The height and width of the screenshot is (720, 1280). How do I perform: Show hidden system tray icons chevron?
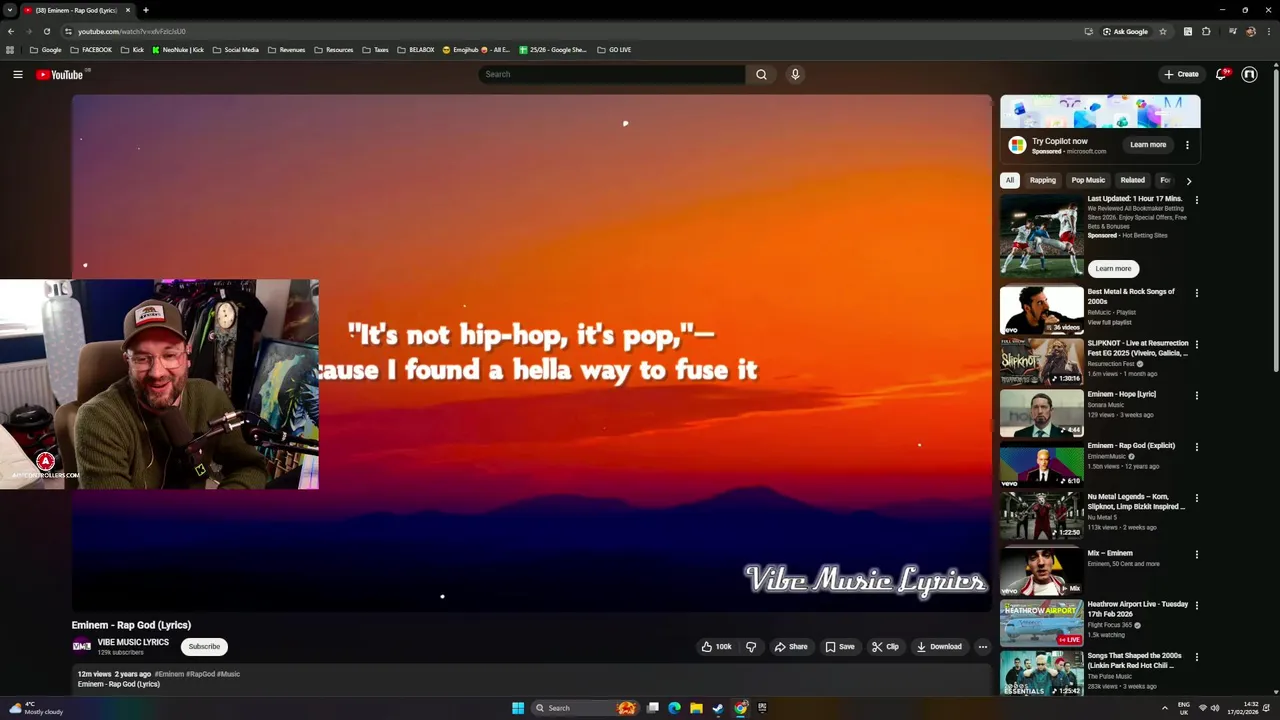pos(1164,708)
